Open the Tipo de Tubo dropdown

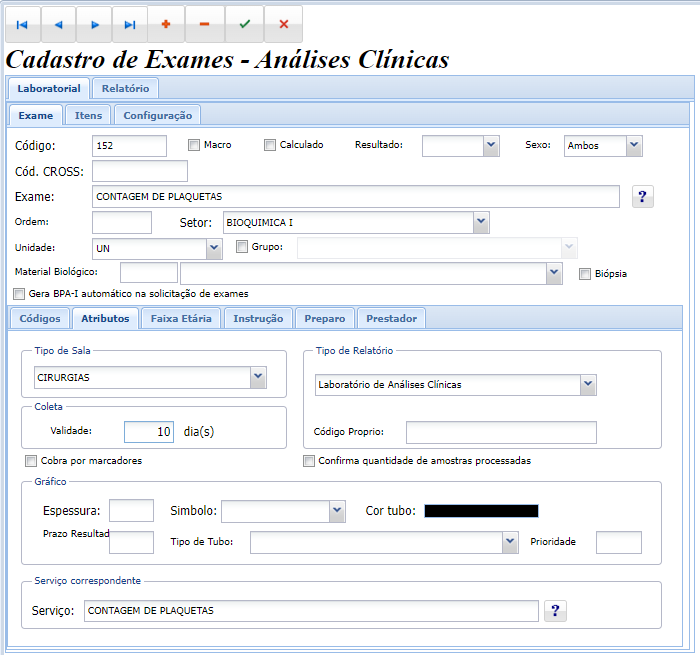tap(510, 542)
